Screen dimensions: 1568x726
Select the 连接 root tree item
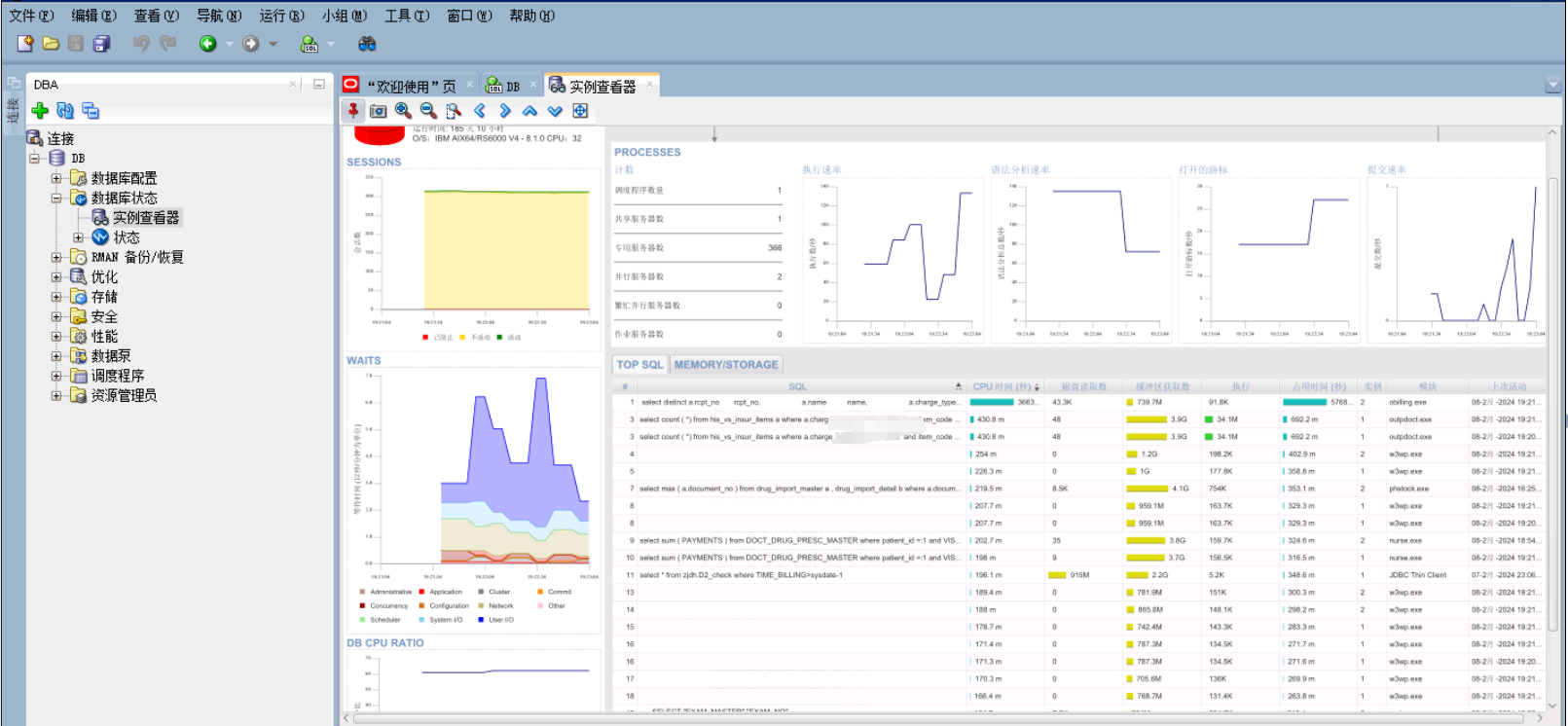(60, 138)
